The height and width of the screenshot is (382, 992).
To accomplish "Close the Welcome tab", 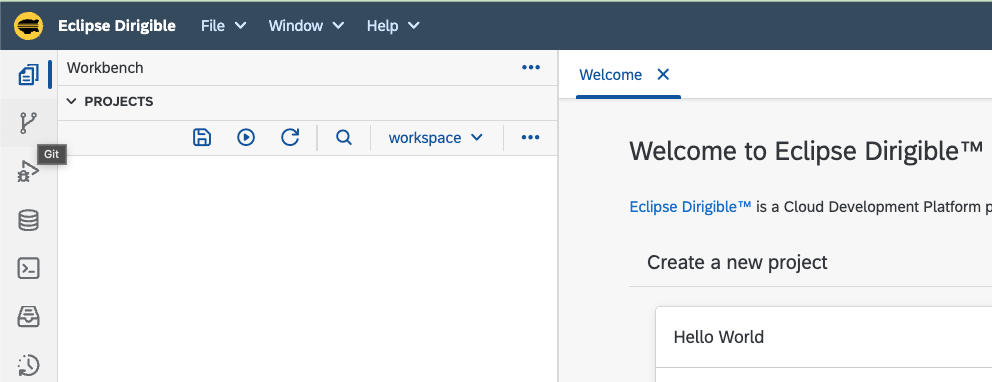I will (x=663, y=75).
